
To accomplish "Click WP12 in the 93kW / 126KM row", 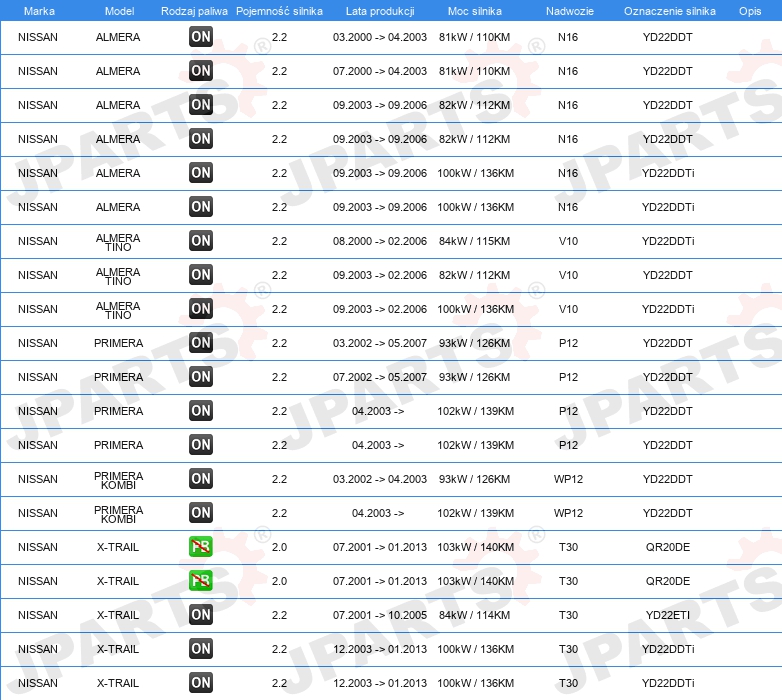I will tap(568, 479).
